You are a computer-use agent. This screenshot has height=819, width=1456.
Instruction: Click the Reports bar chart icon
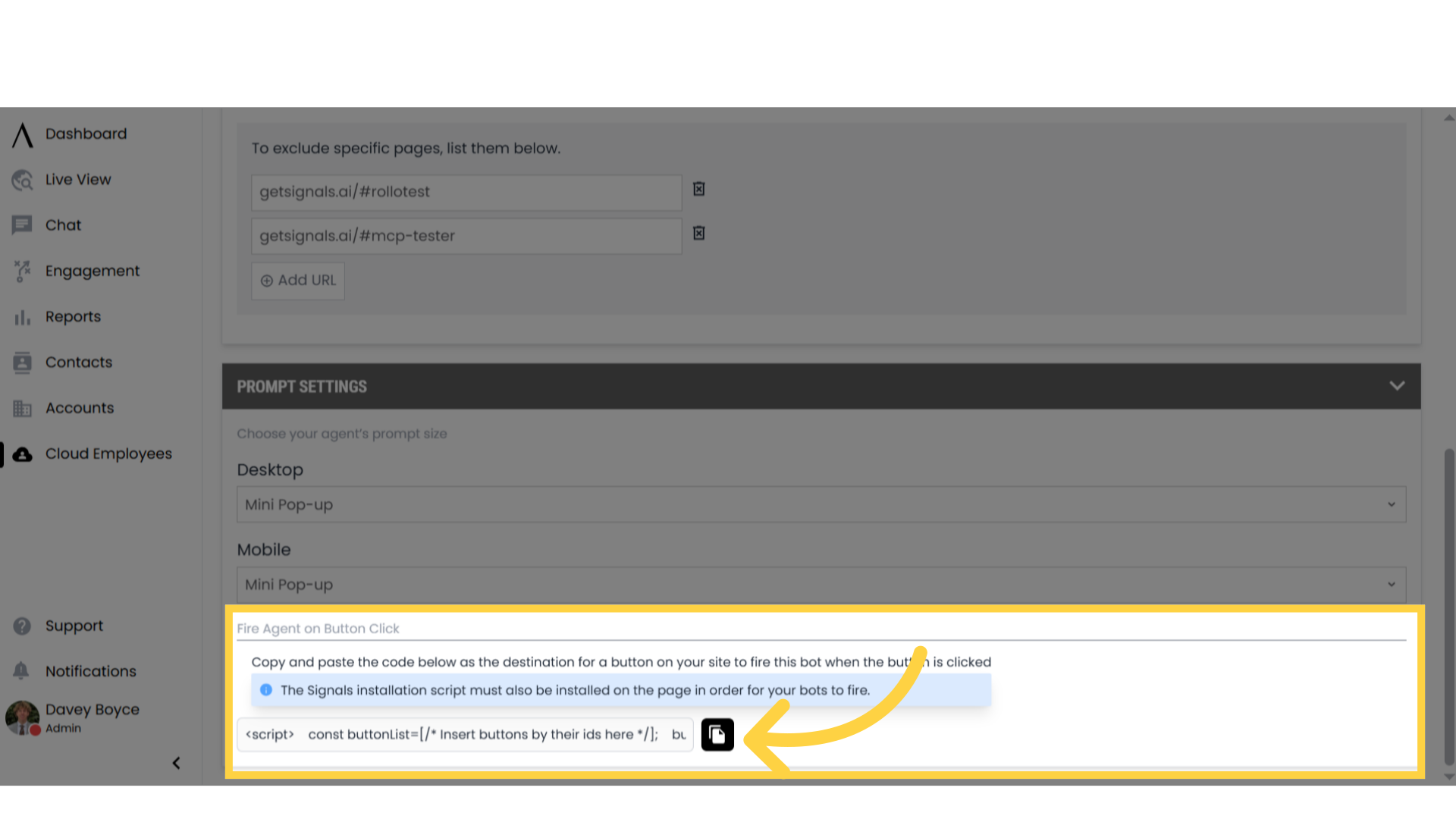coord(23,317)
